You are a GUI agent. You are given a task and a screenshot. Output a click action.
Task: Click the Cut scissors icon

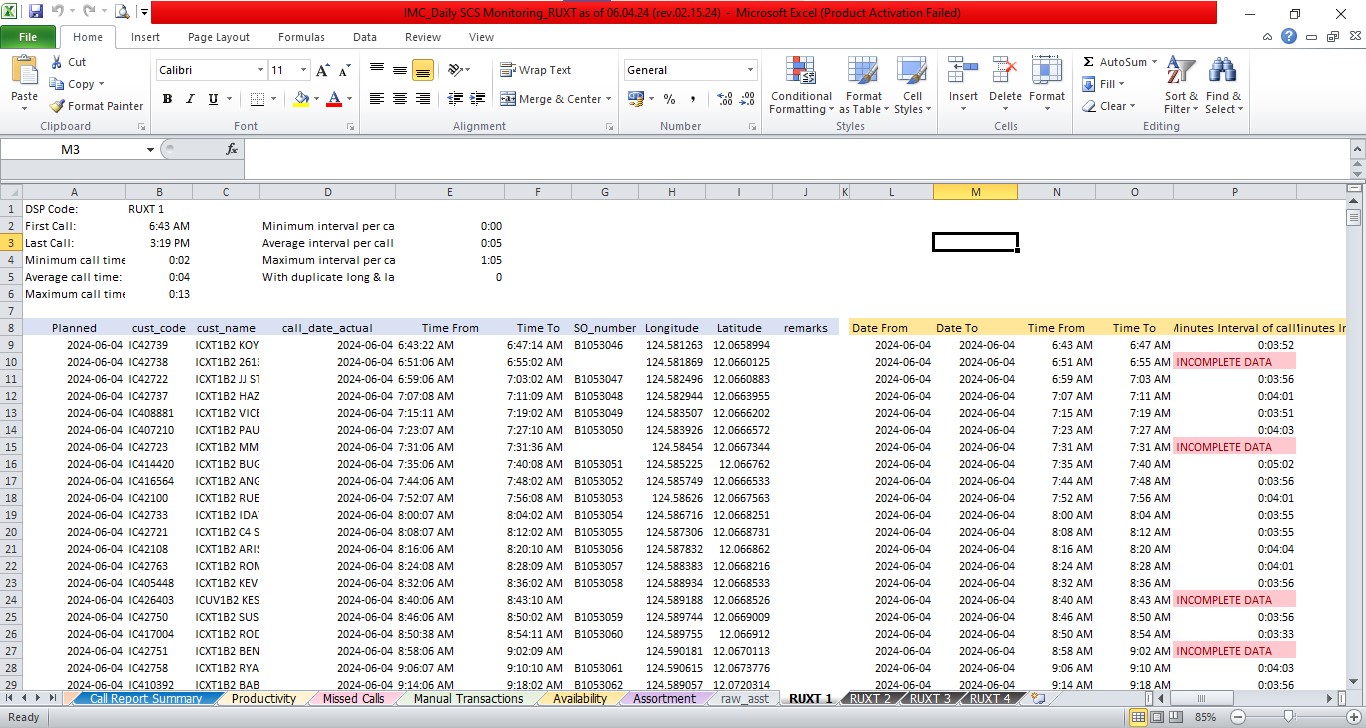click(57, 62)
